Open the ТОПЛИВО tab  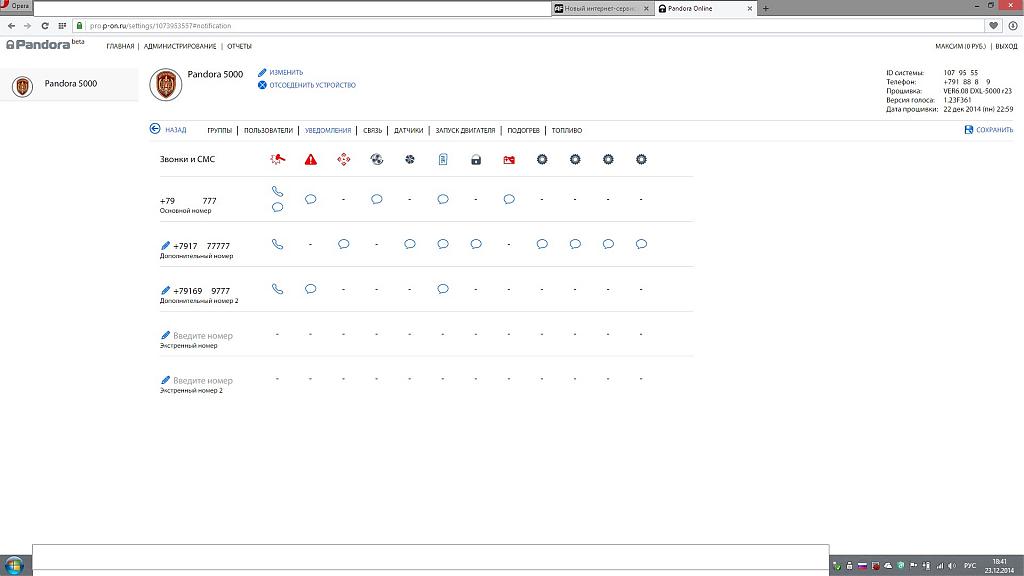pos(567,131)
